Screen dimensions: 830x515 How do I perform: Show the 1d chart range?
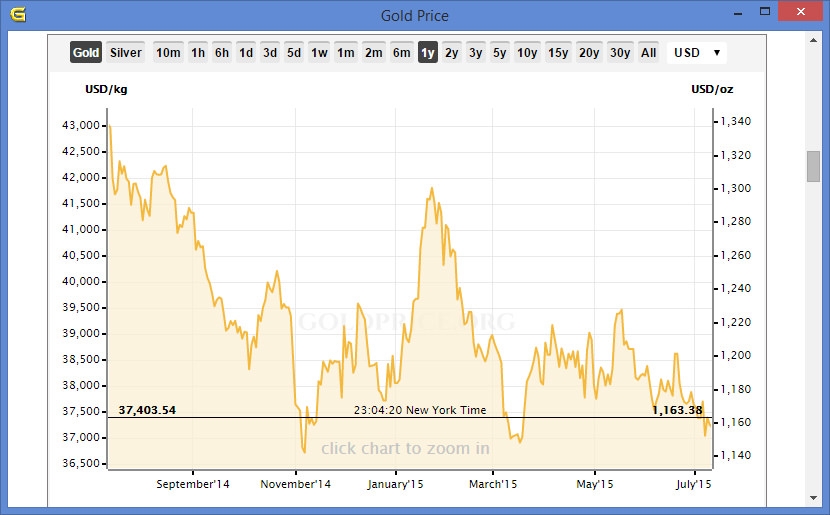pos(246,52)
